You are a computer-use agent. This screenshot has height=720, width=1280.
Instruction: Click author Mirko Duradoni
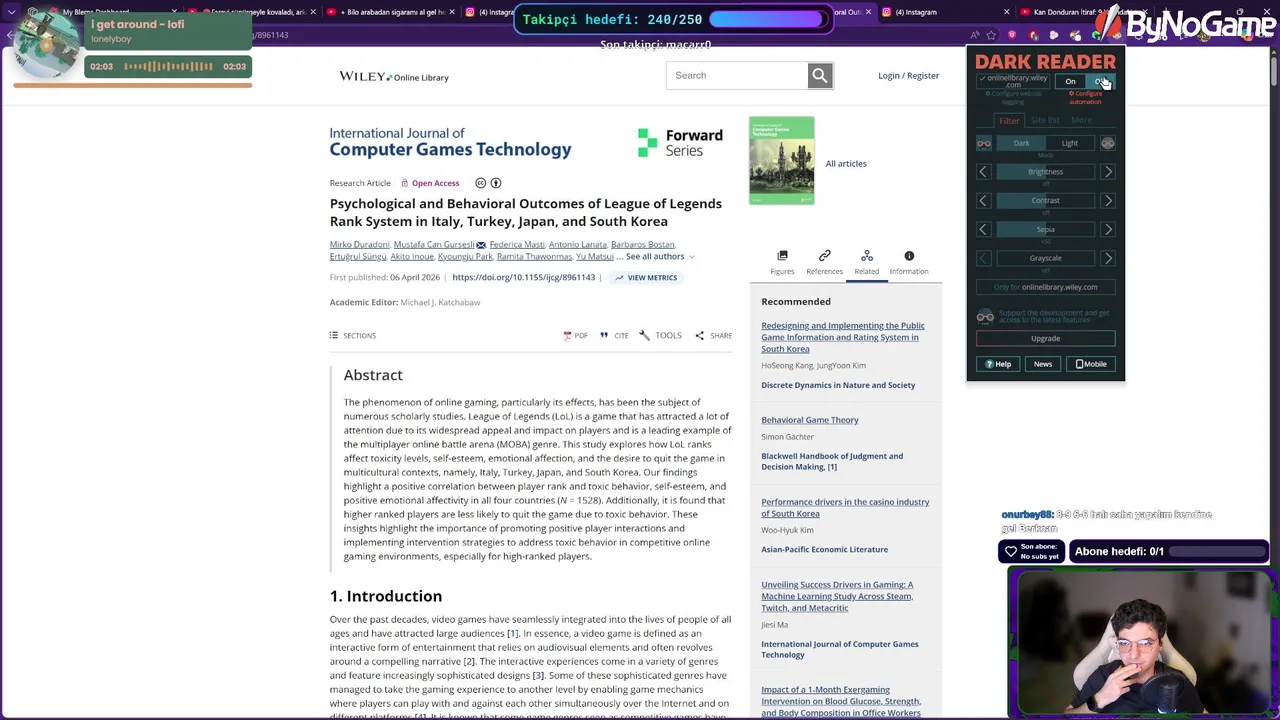click(359, 245)
